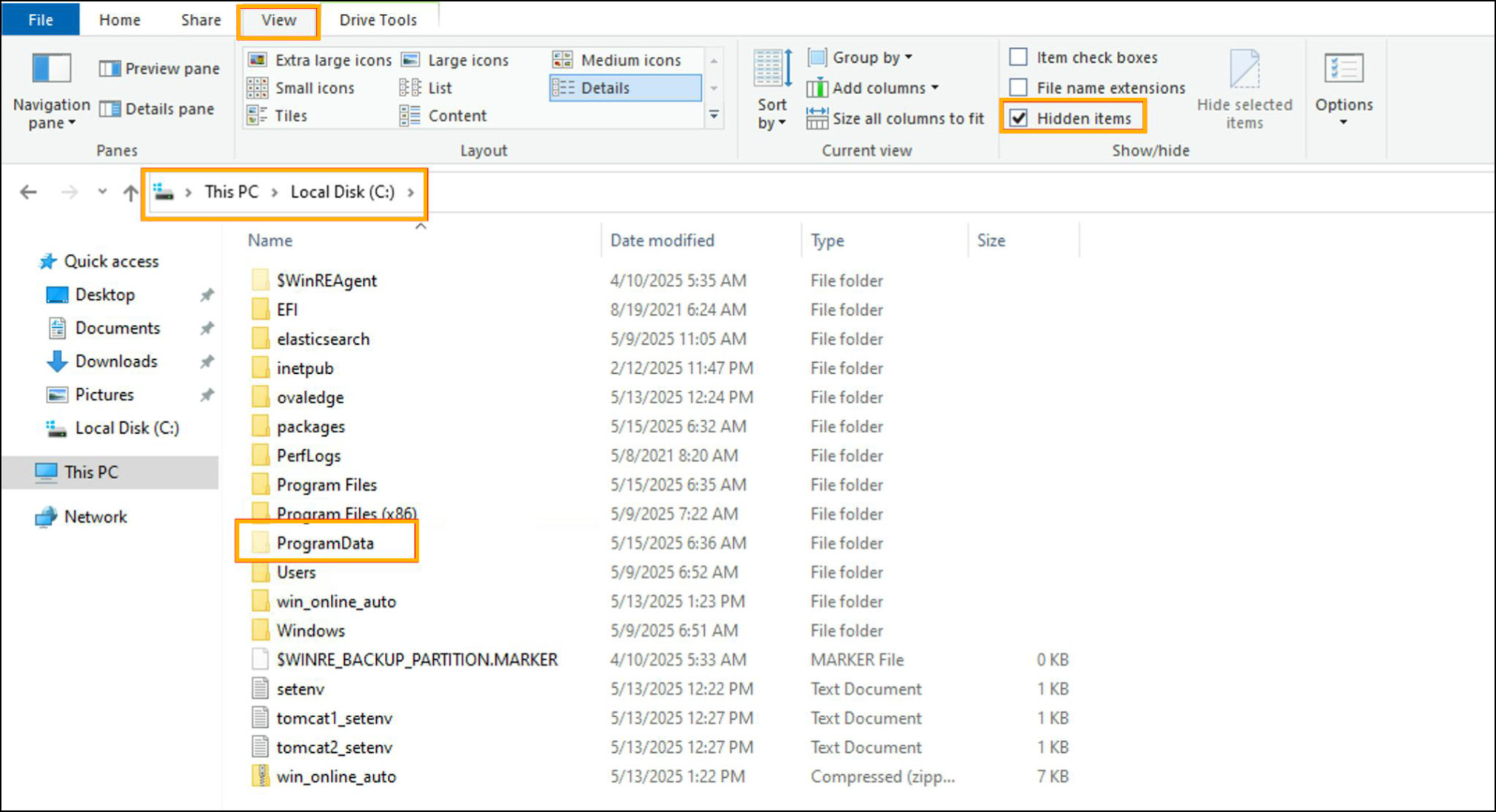Open the Options icon
The height and width of the screenshot is (812, 1496).
point(1343,69)
